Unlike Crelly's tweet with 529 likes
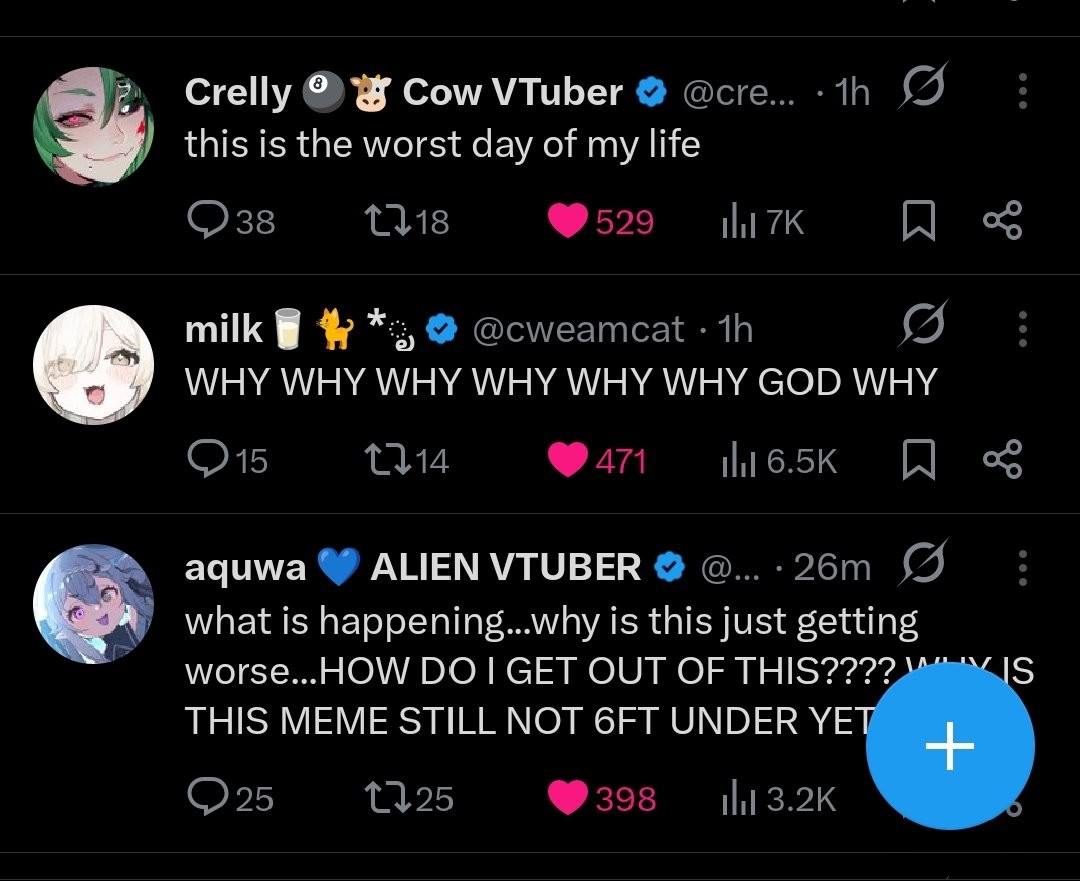Image resolution: width=1080 pixels, height=881 pixels. pos(567,221)
